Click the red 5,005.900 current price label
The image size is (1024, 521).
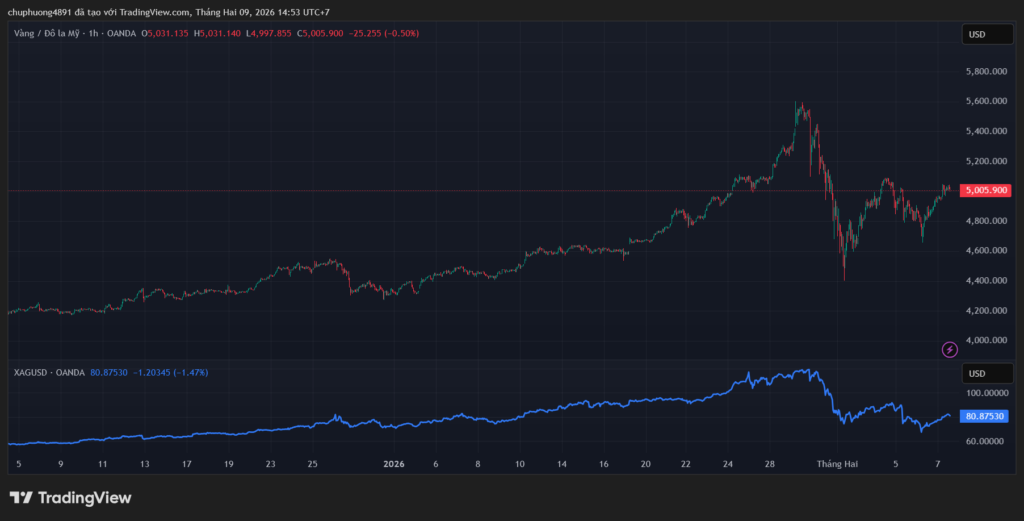[x=986, y=190]
